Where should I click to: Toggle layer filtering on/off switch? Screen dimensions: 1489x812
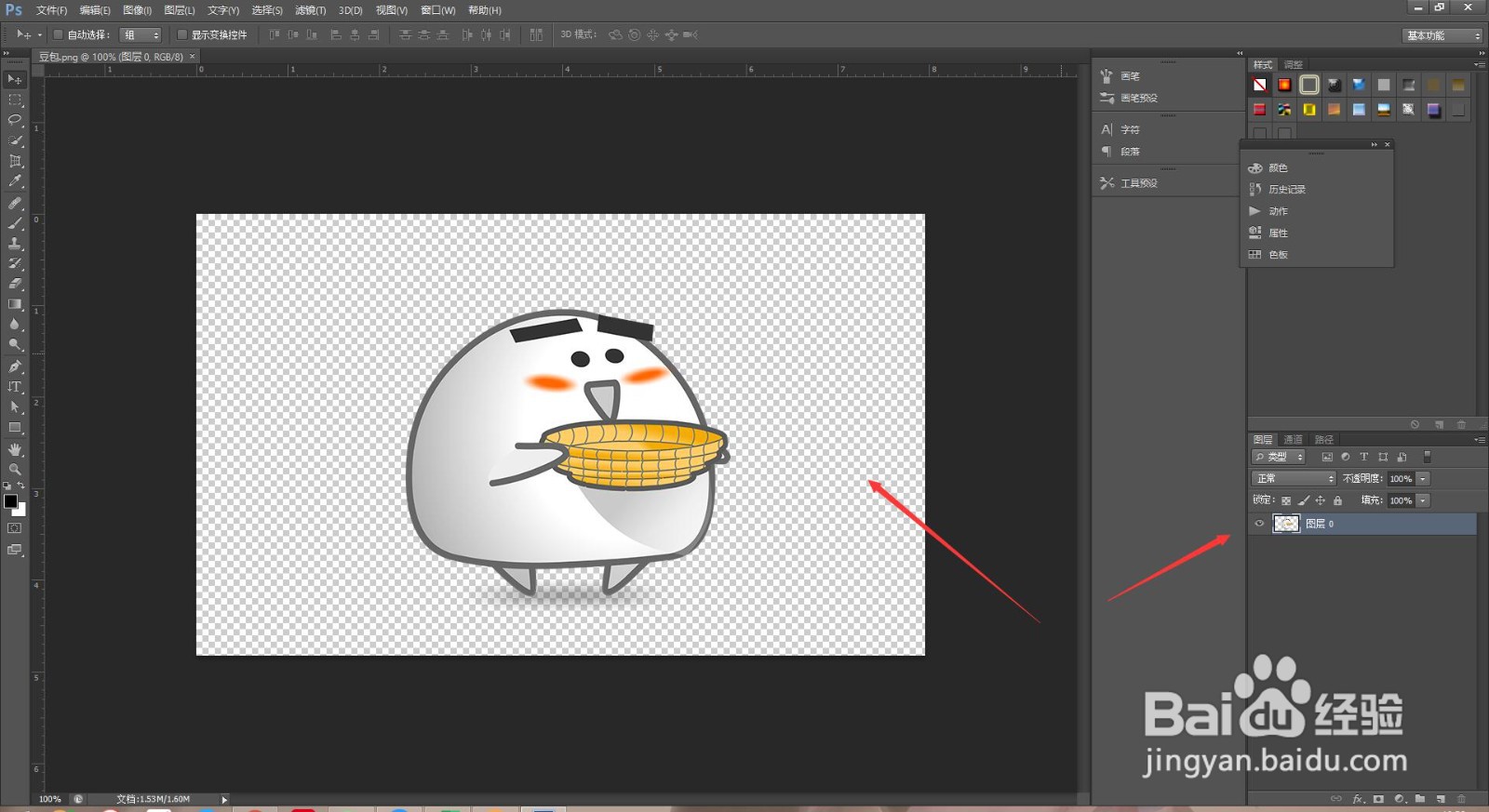pos(1427,457)
